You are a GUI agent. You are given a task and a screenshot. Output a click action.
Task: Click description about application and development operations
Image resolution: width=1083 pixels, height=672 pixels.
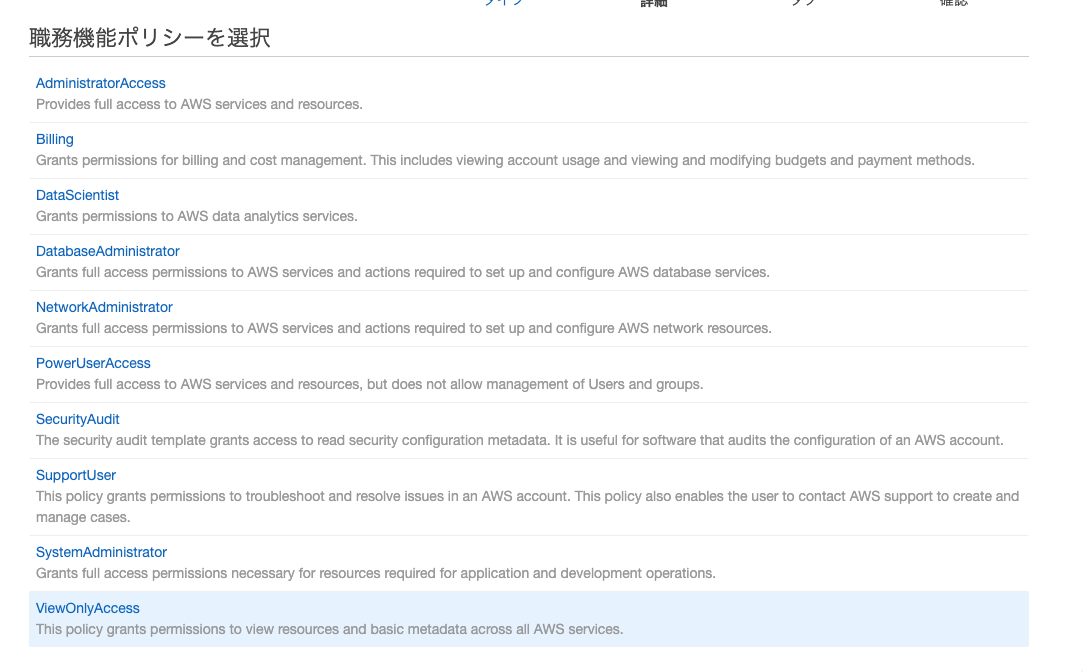pos(376,573)
